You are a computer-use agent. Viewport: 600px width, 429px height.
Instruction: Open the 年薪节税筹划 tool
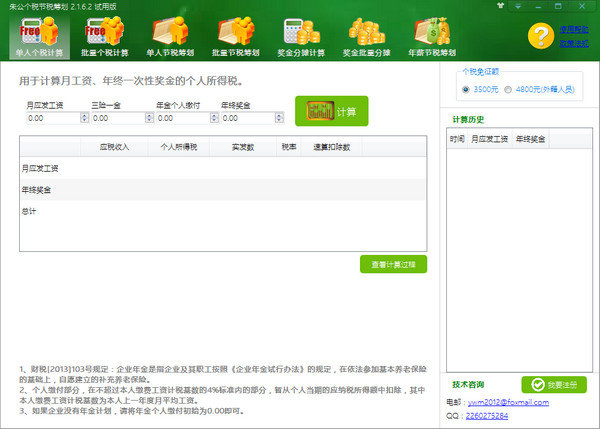(x=432, y=37)
